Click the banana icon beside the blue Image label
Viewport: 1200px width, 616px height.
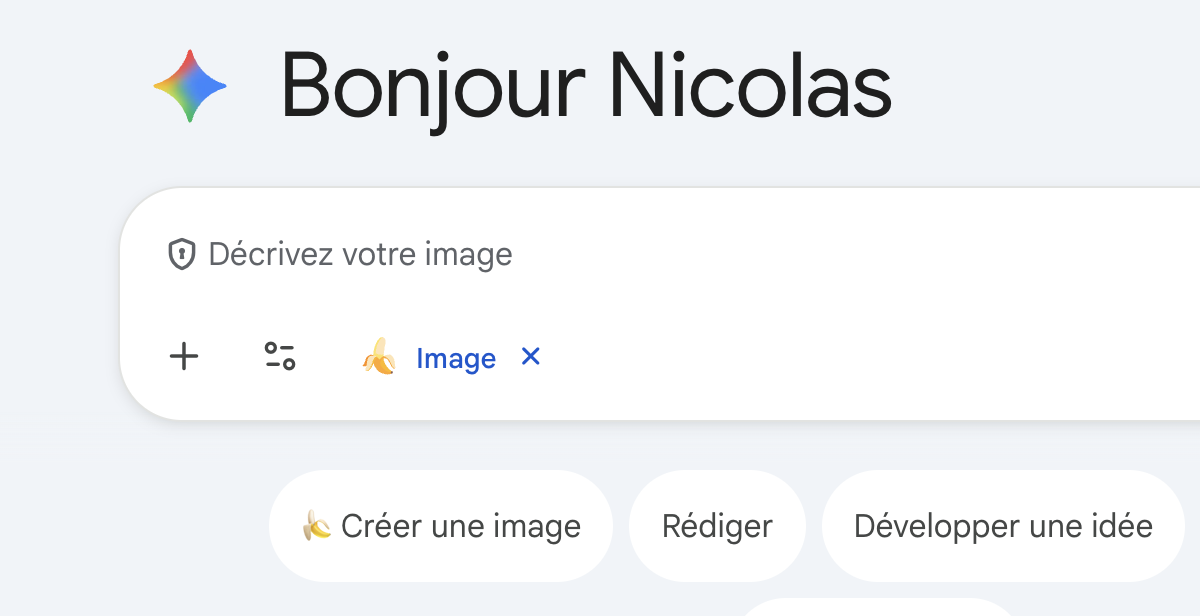pyautogui.click(x=379, y=357)
